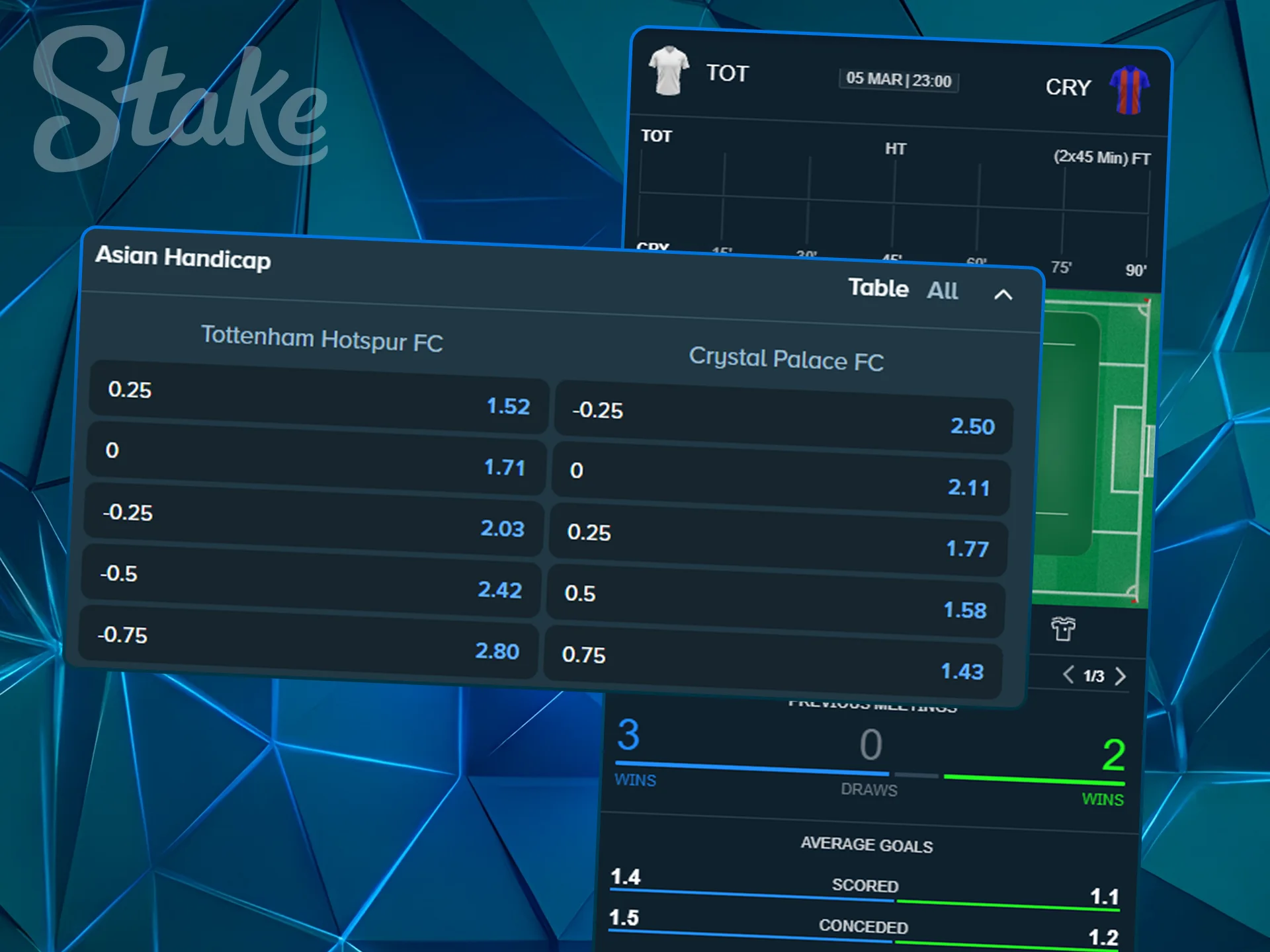Click the football pitch graphic
Screen dimensions: 1270x952
pyautogui.click(x=1095, y=450)
